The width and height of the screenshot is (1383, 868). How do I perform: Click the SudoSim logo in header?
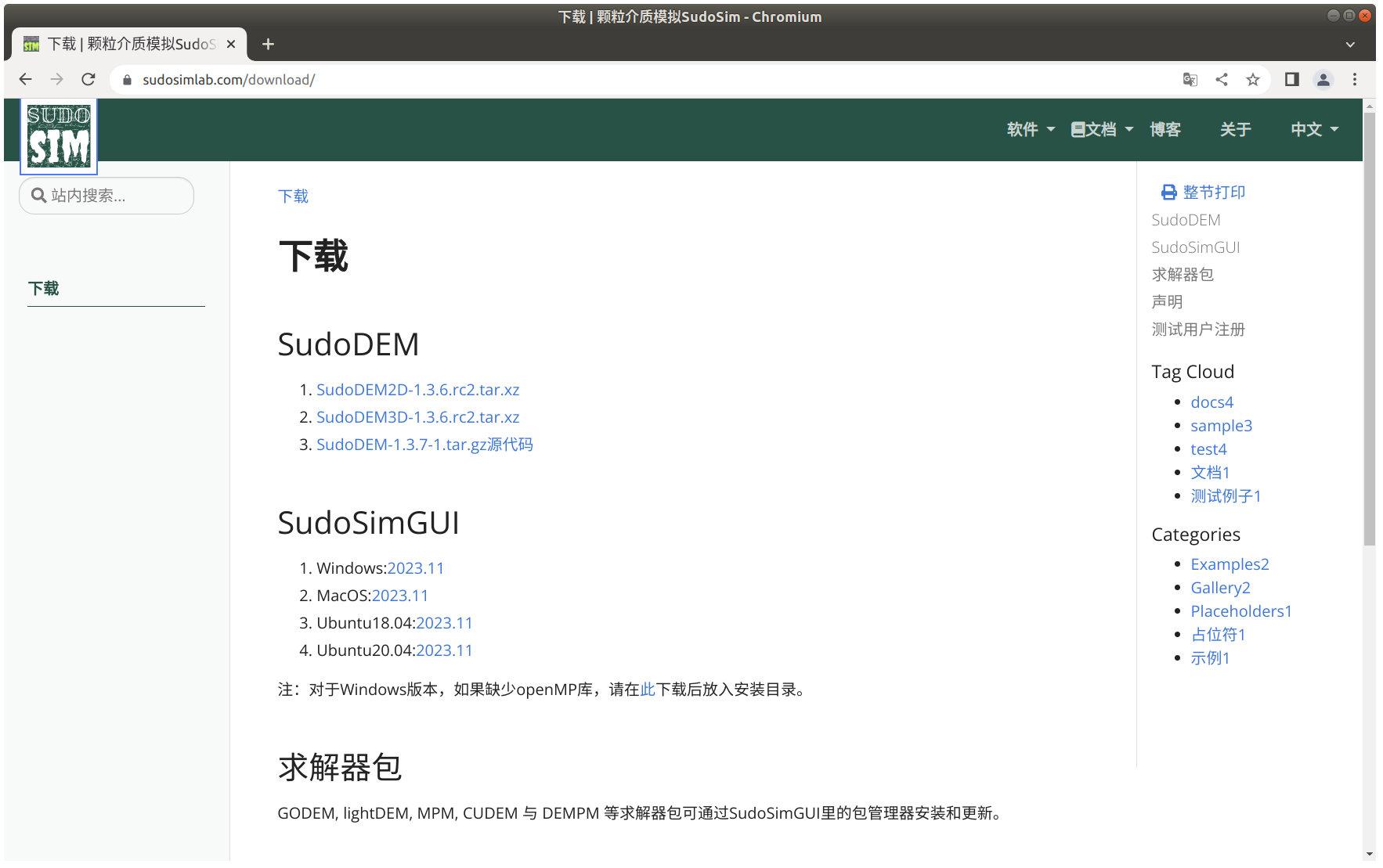coord(59,136)
